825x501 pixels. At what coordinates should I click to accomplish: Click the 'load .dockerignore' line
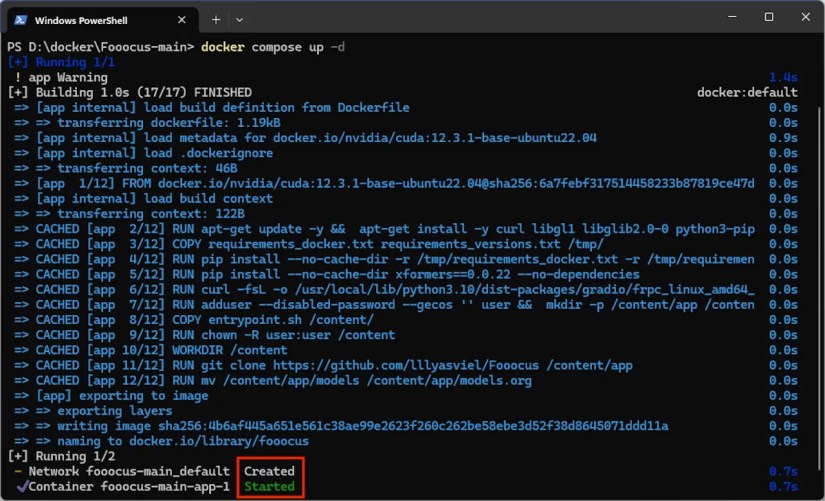pyautogui.click(x=144, y=153)
